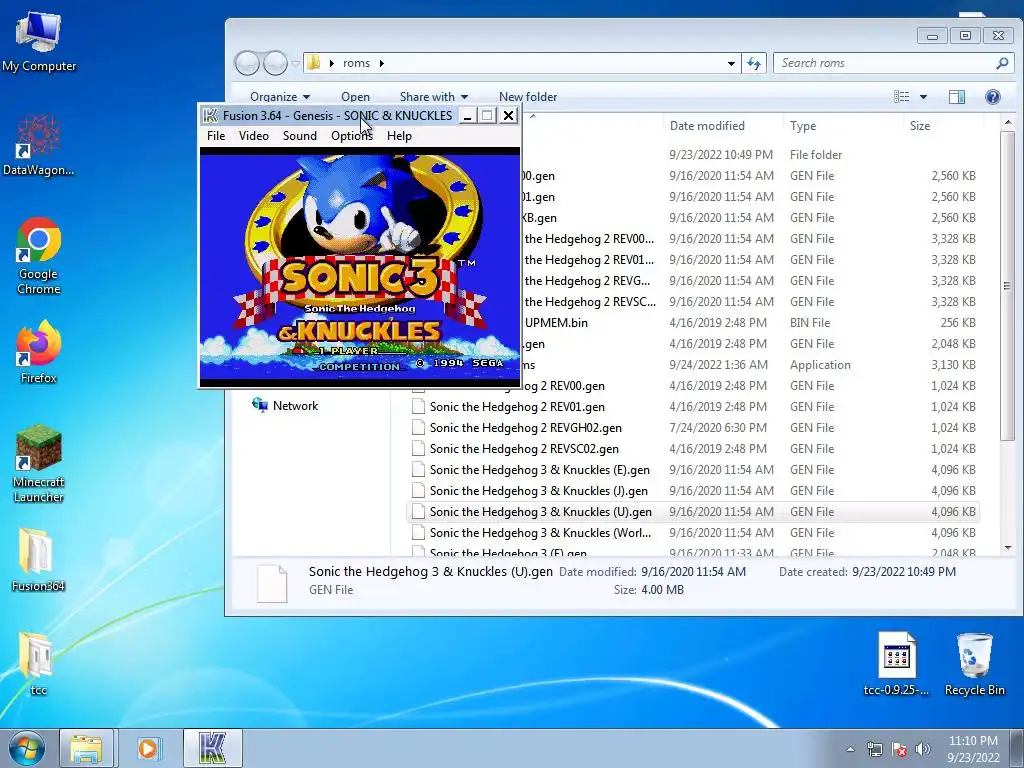1024x768 pixels.
Task: Open tcc folder on desktop
Action: tap(39, 664)
